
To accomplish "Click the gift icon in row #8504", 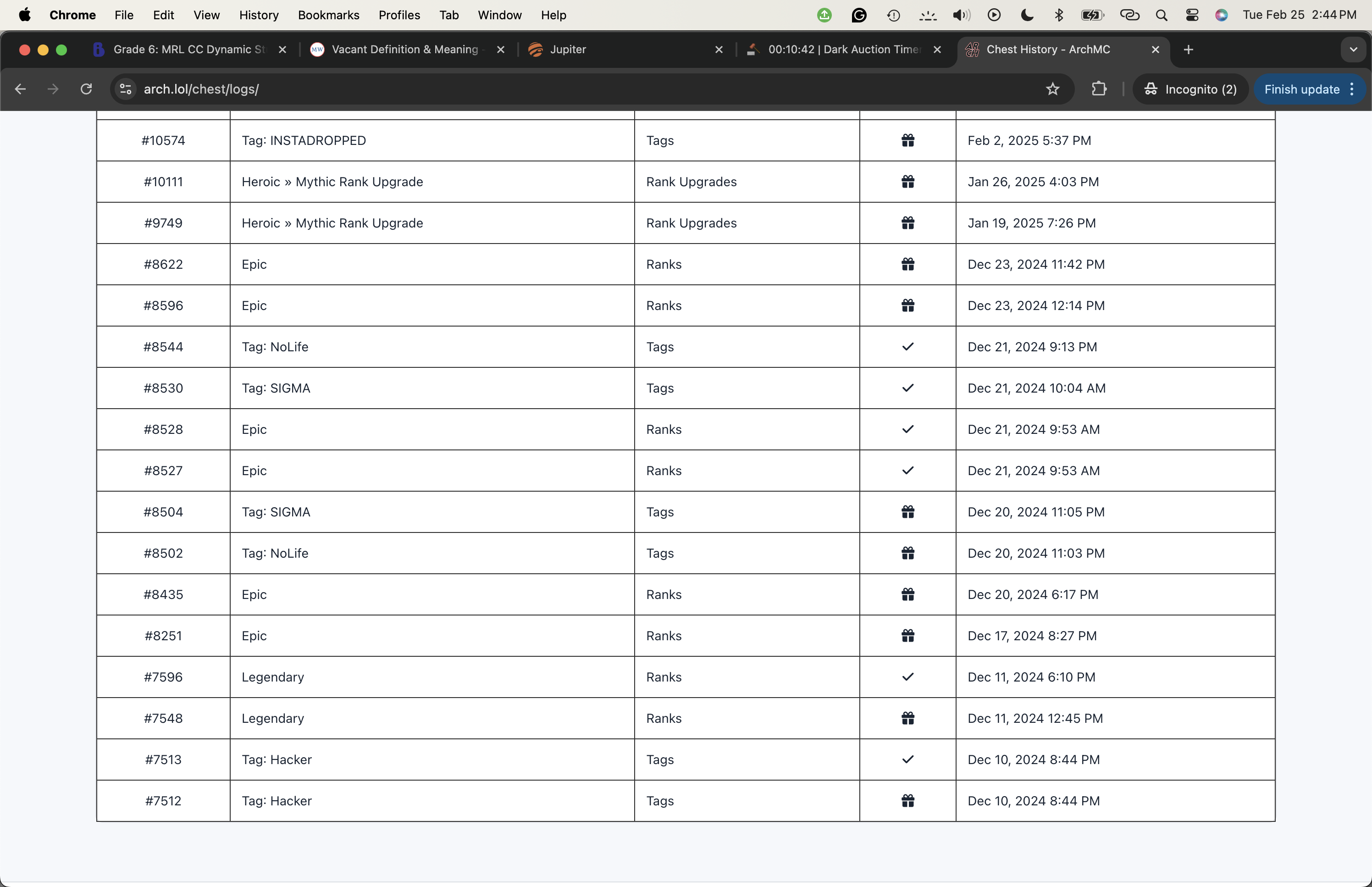I will click(x=907, y=512).
